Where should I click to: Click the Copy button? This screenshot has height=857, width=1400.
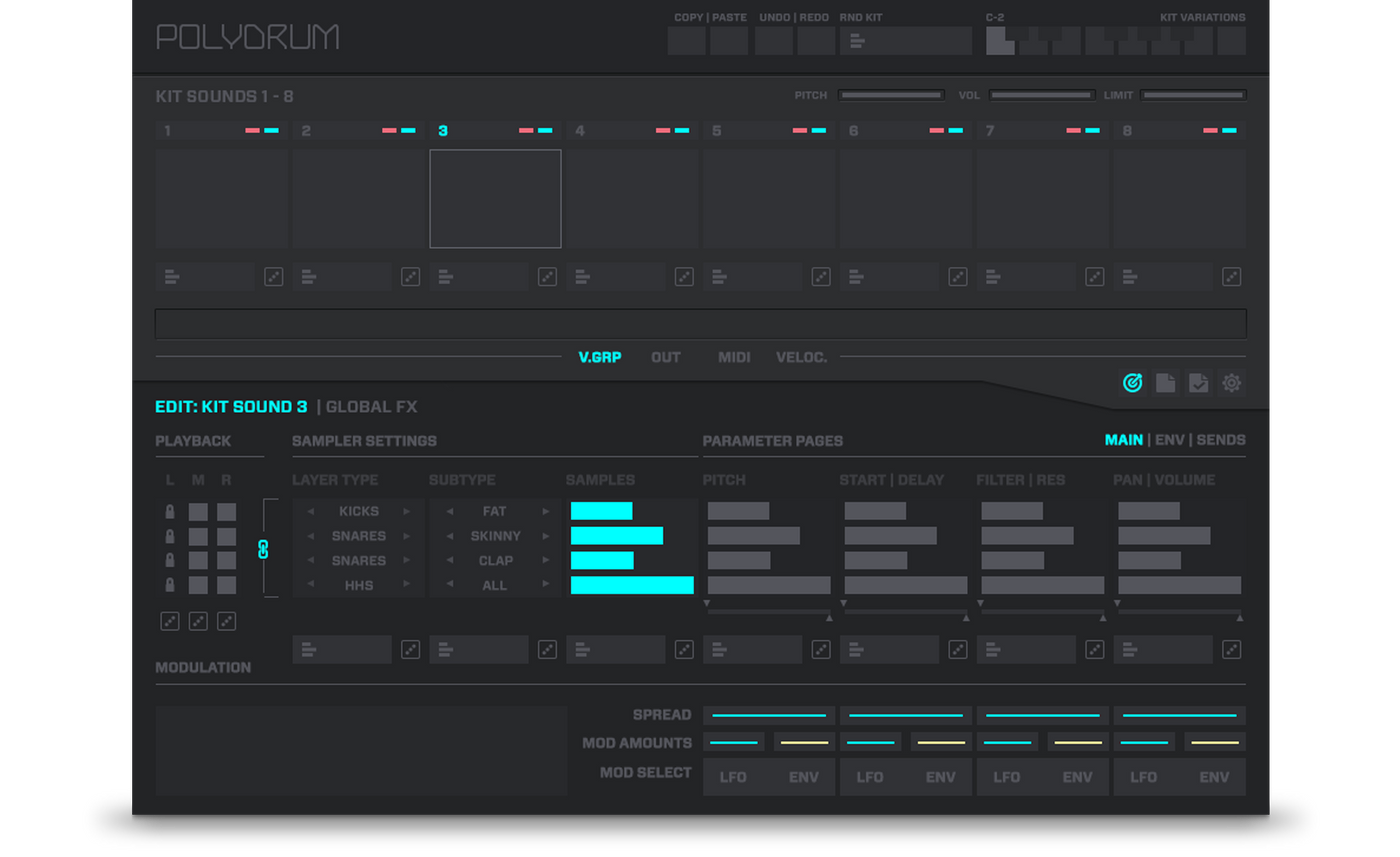(687, 41)
